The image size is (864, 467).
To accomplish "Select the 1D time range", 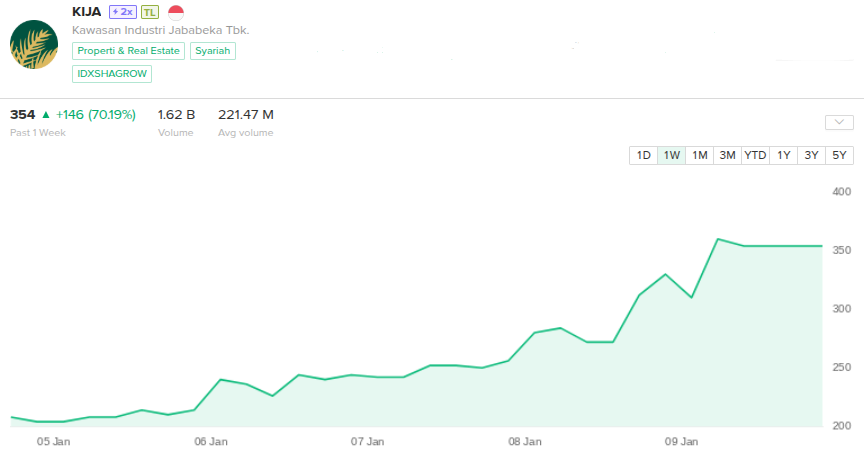I will pos(644,155).
